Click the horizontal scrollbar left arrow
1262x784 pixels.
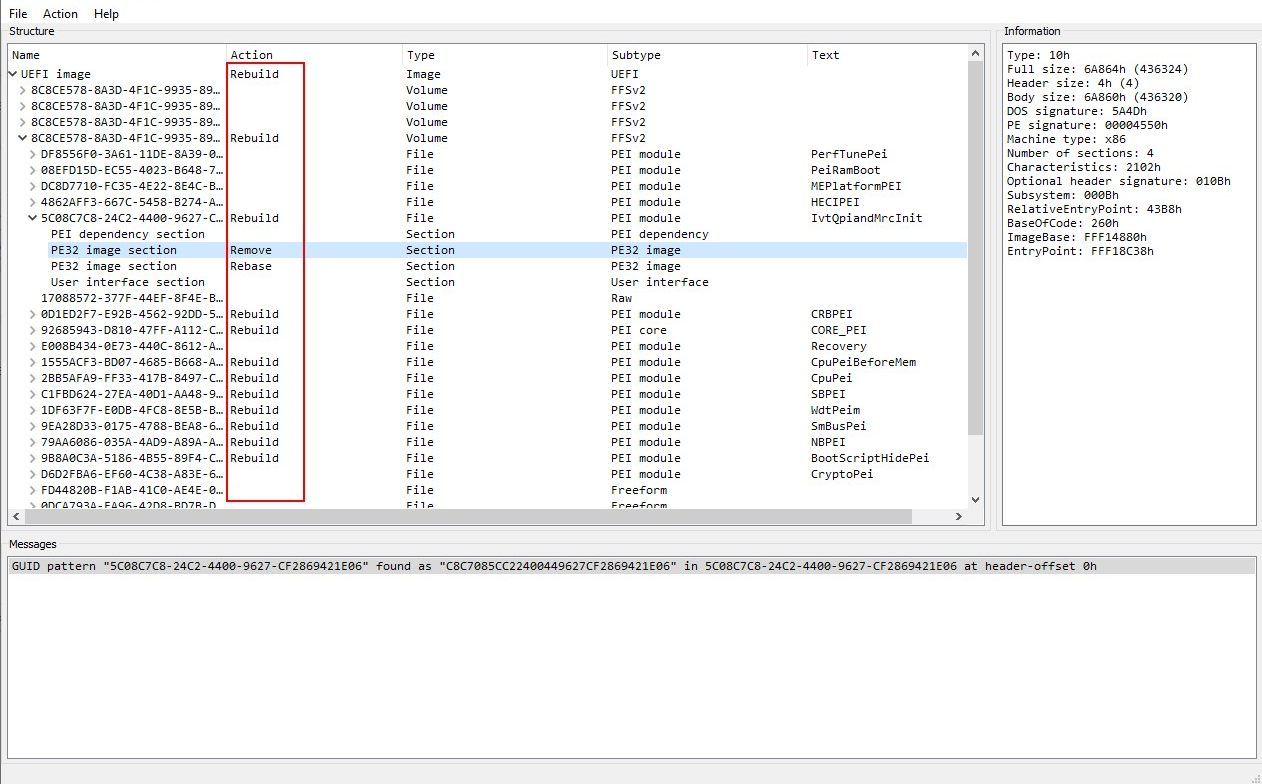[x=15, y=516]
